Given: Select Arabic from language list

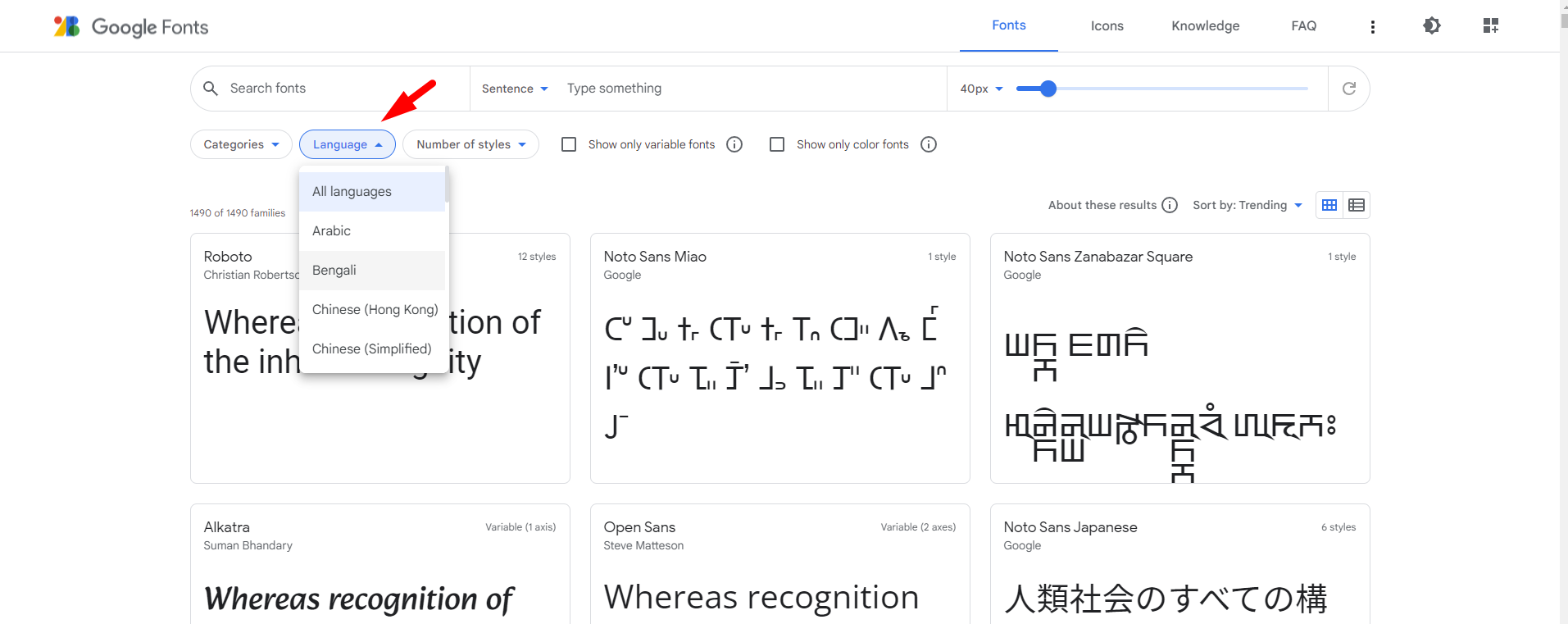Looking at the screenshot, I should 372,231.
